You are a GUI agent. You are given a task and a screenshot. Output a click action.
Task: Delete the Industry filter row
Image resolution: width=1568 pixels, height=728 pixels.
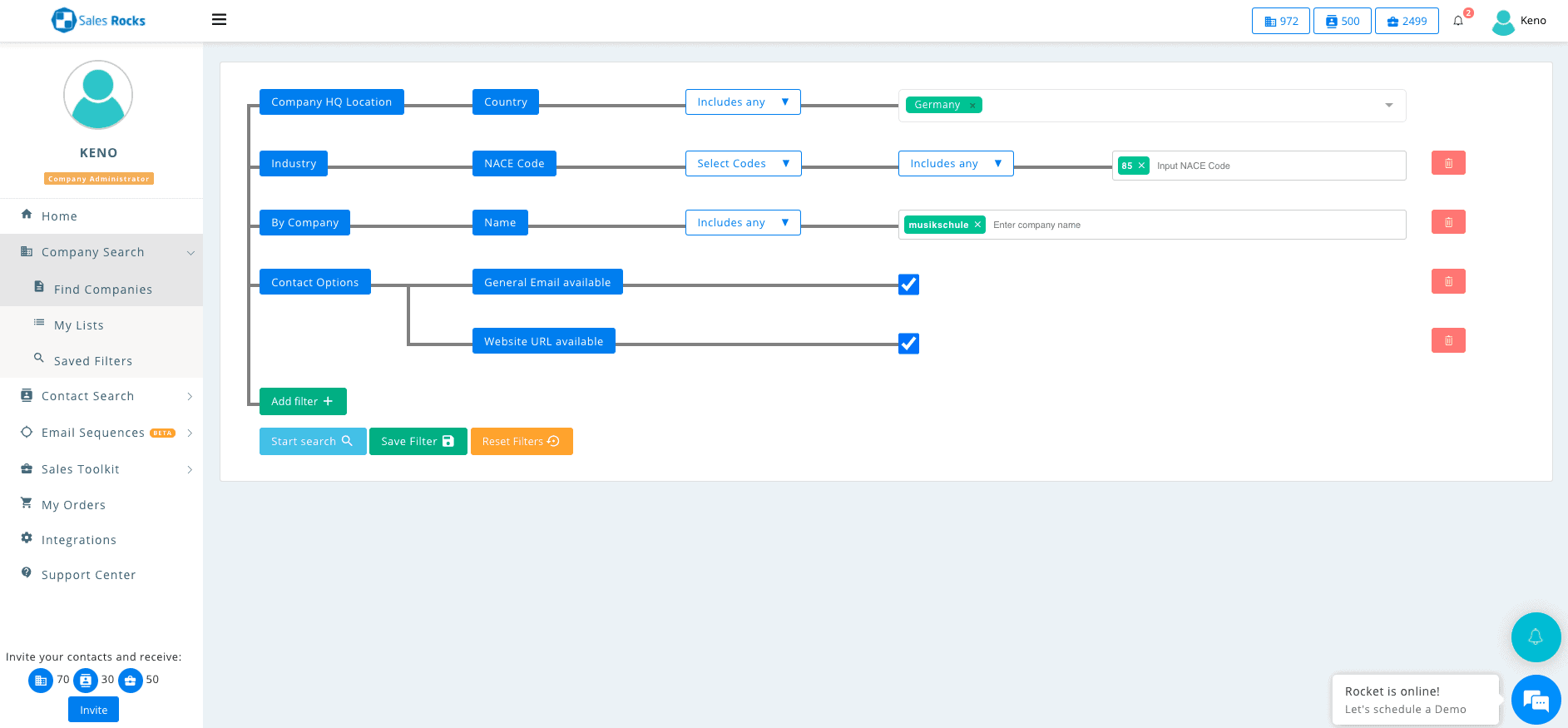click(x=1447, y=163)
